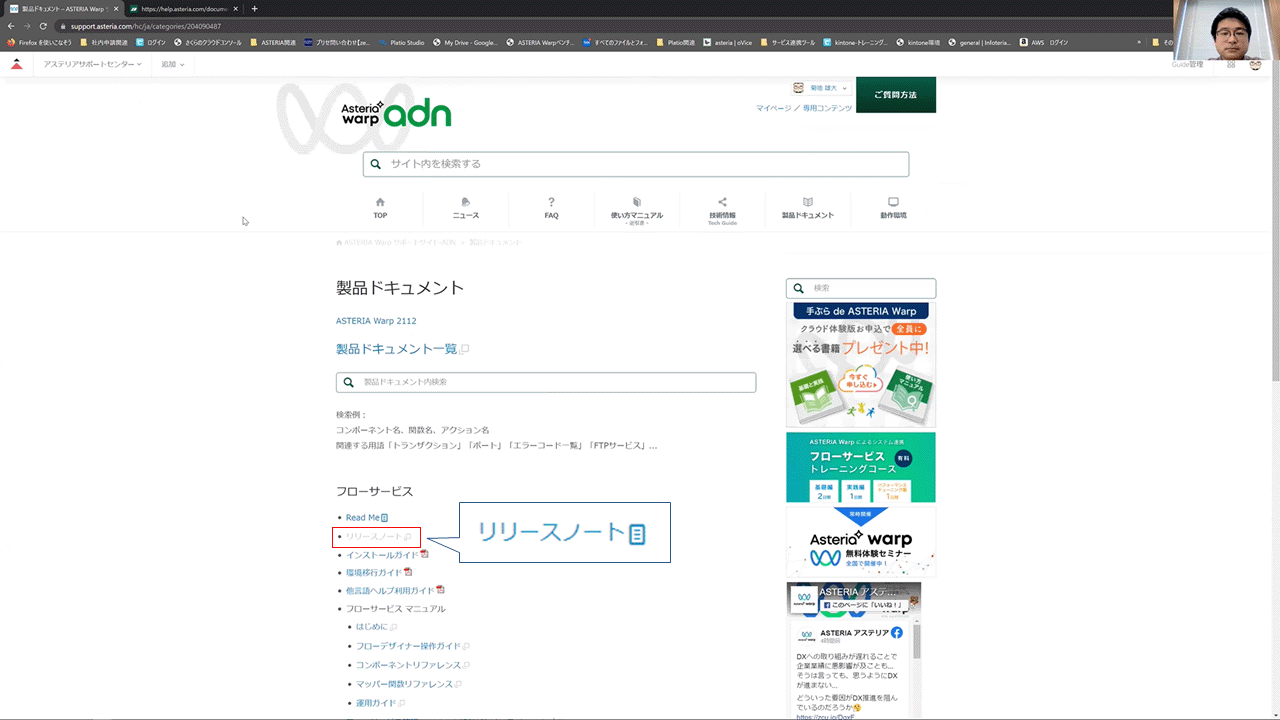Viewport: 1280px width, 720px height.
Task: Click フローサービス トレーニングコース banner
Action: pyautogui.click(x=861, y=467)
